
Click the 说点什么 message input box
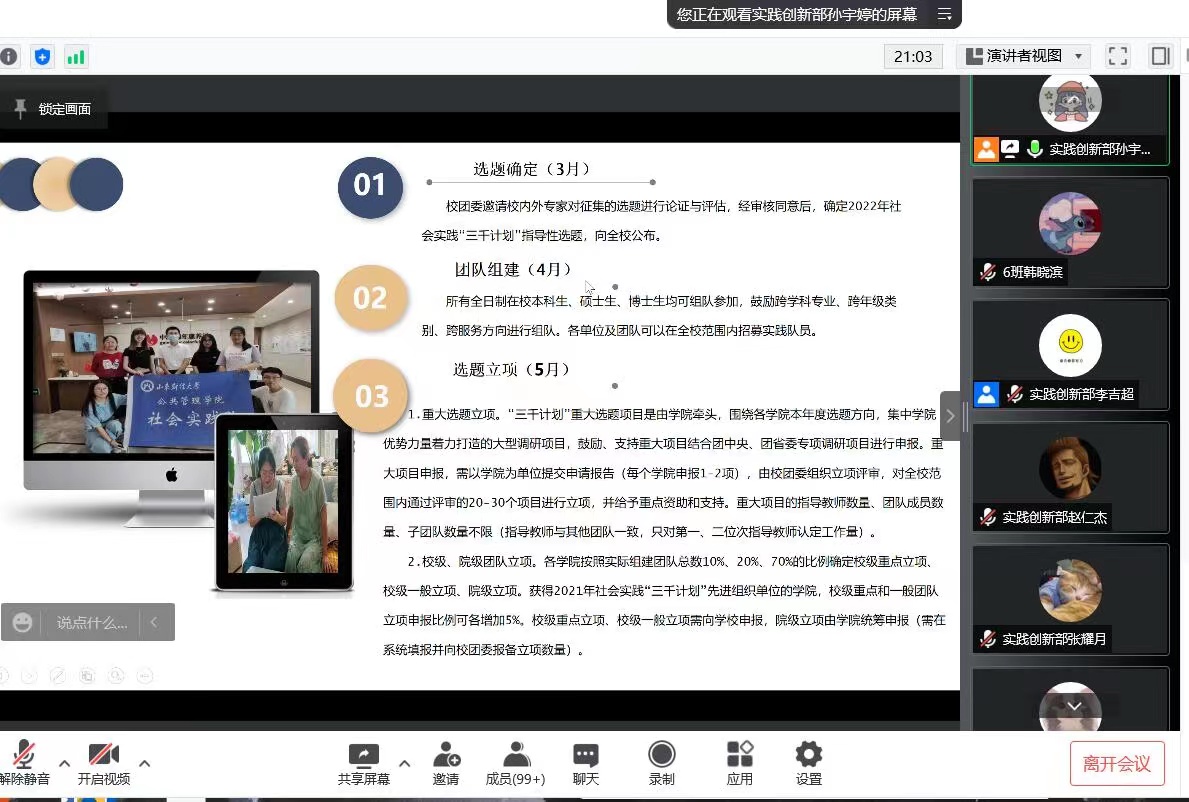pos(91,622)
